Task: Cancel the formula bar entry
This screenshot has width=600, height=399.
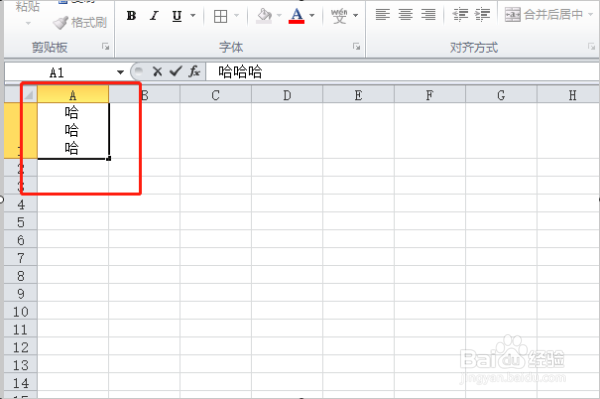Action: pos(157,72)
